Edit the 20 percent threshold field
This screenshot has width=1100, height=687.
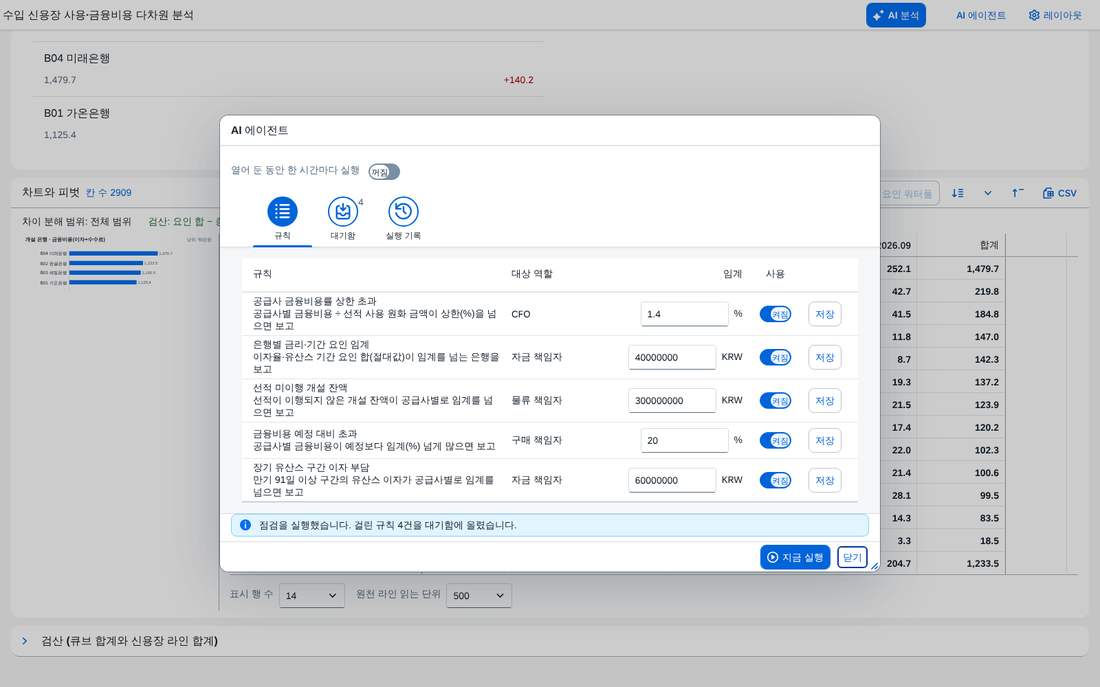[x=684, y=441]
